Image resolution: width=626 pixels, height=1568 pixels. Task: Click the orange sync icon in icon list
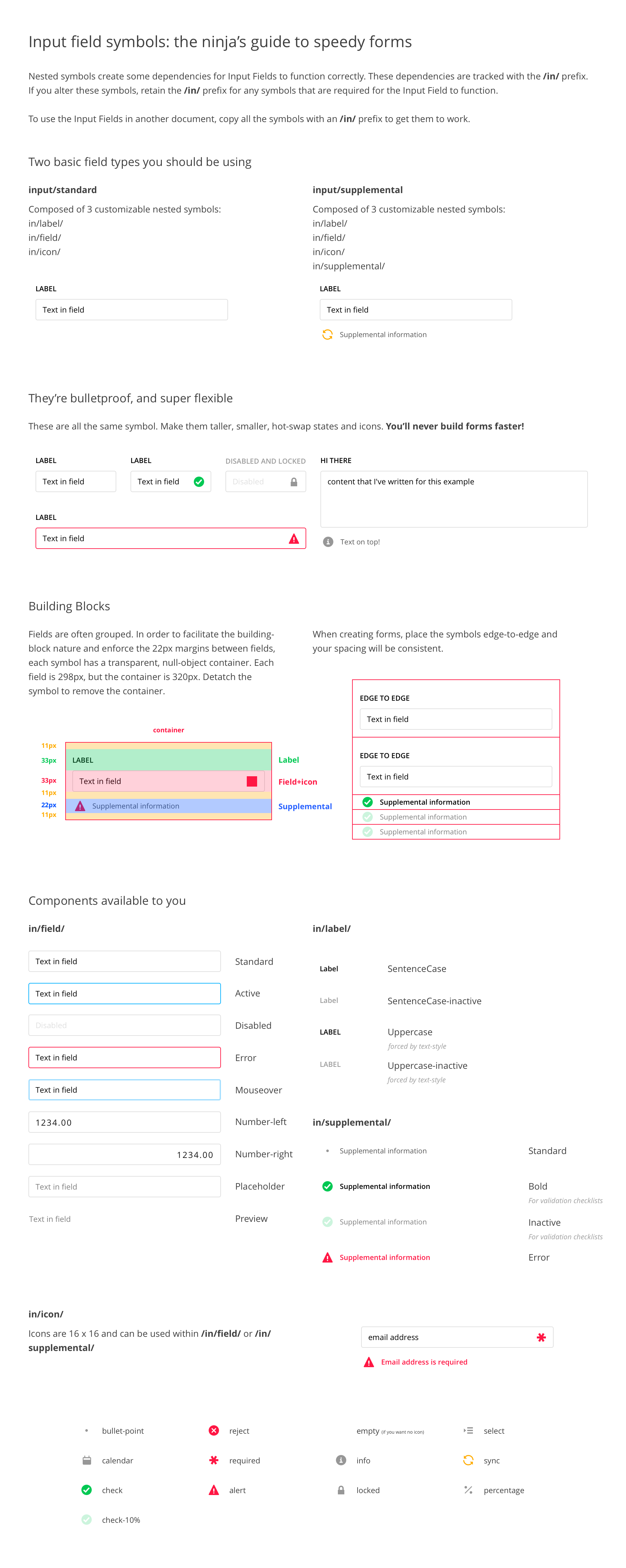pos(468,1460)
